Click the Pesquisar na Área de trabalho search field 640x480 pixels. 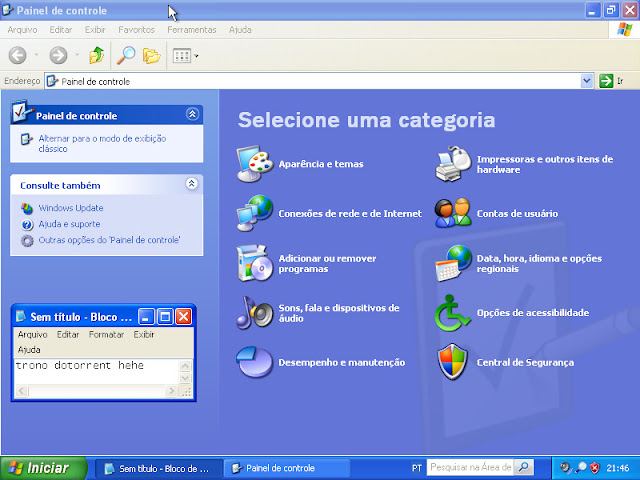(x=470, y=467)
